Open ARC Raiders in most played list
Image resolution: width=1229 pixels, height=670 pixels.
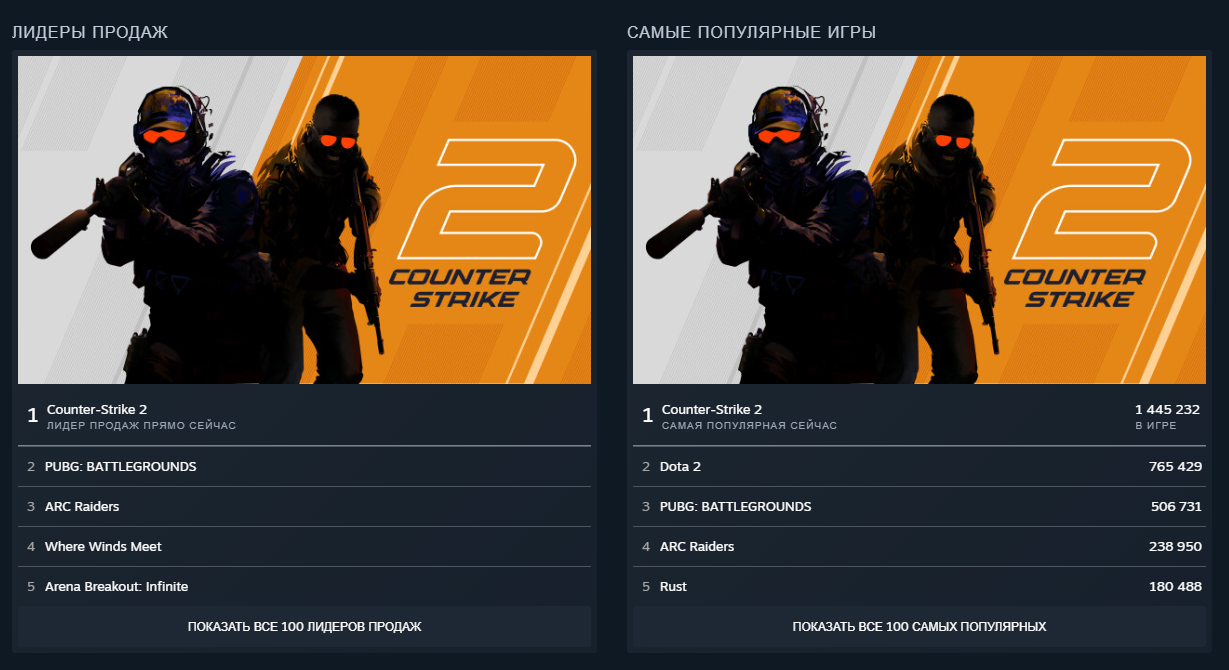pos(919,547)
